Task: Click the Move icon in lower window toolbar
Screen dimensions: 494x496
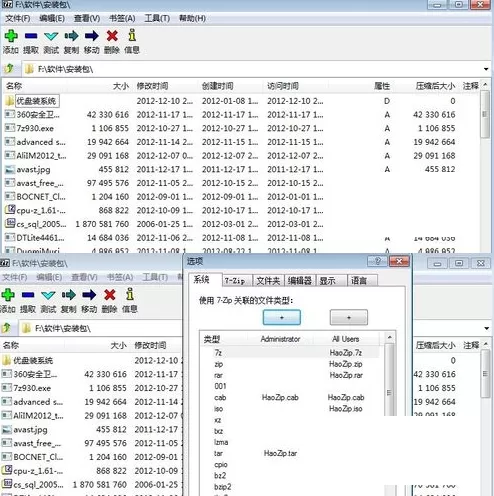Action: 89,295
